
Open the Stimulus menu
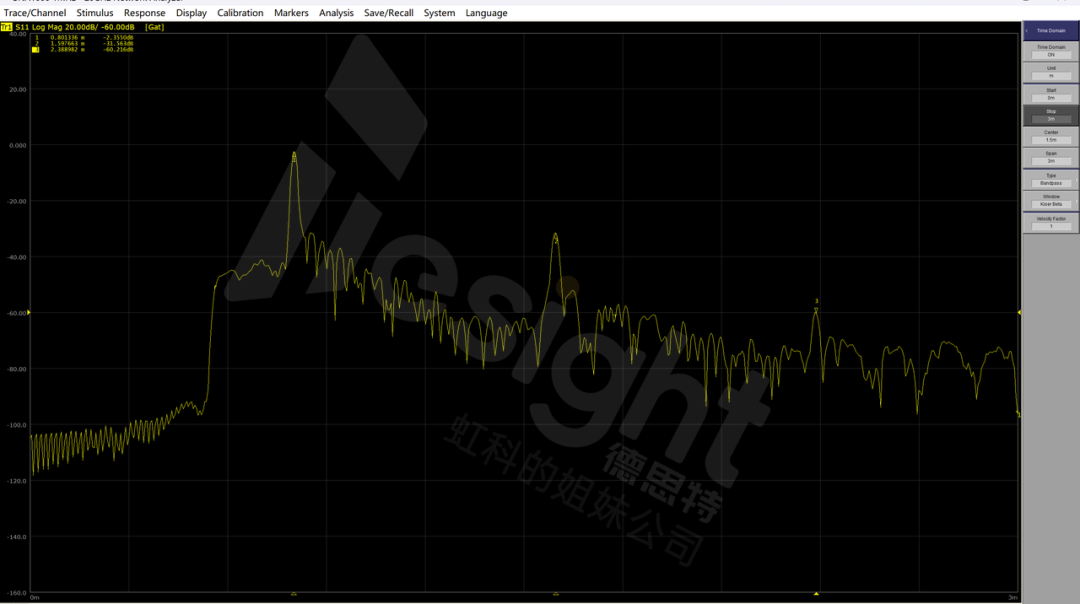(x=95, y=13)
